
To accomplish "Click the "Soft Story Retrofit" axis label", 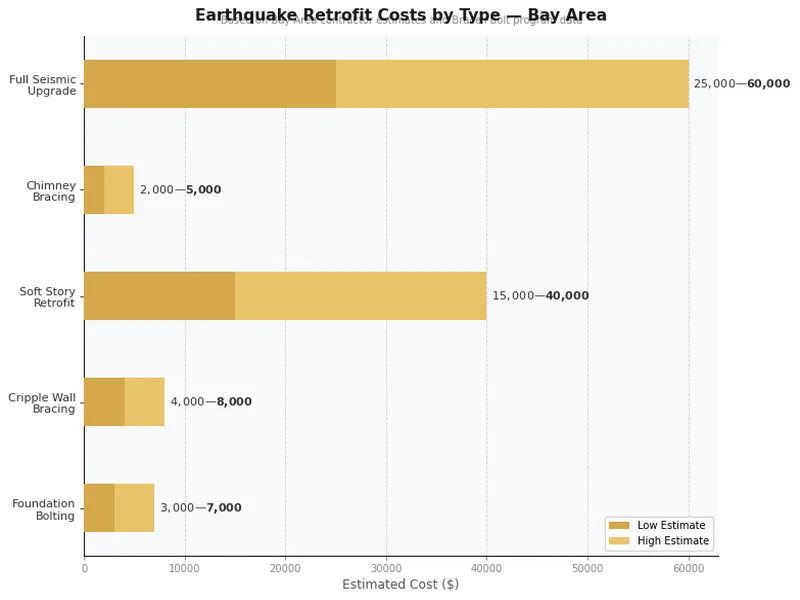I will (x=47, y=297).
